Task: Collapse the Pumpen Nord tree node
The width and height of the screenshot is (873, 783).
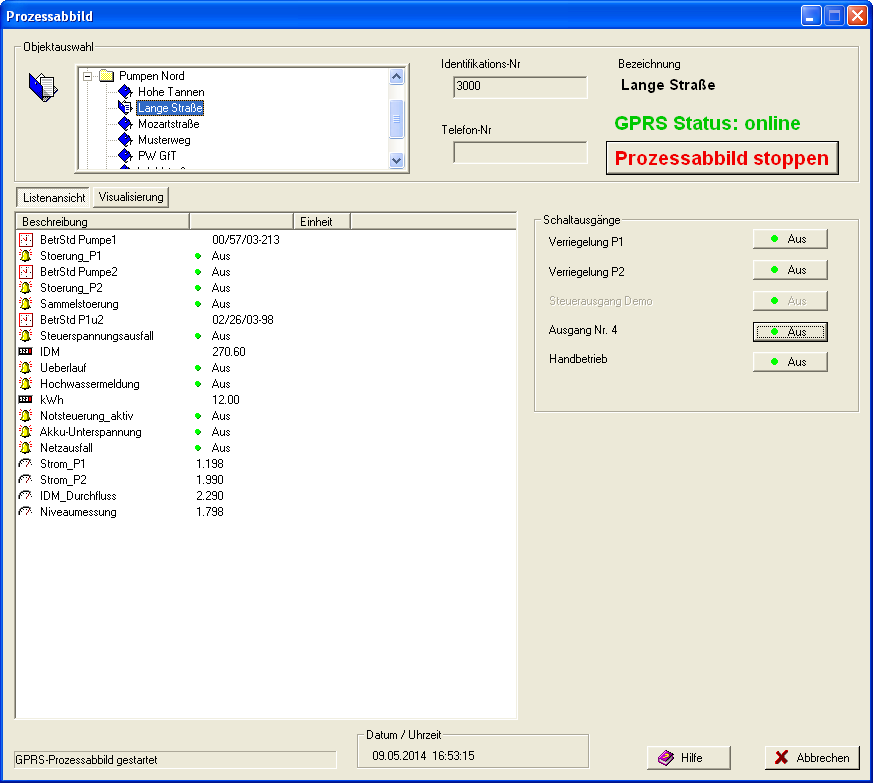Action: point(88,76)
